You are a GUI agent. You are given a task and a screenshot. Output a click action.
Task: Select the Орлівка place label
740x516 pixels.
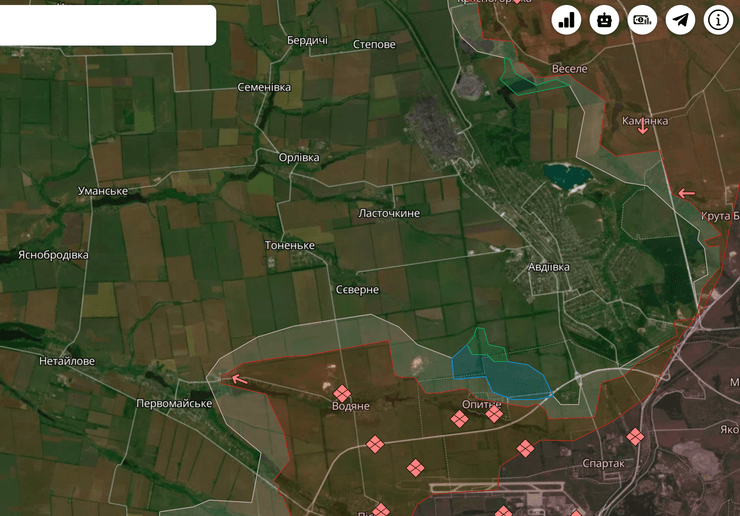pos(299,158)
